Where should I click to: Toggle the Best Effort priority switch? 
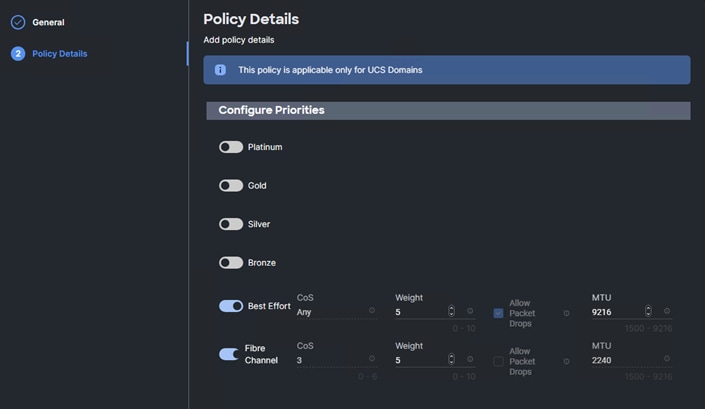tap(231, 306)
